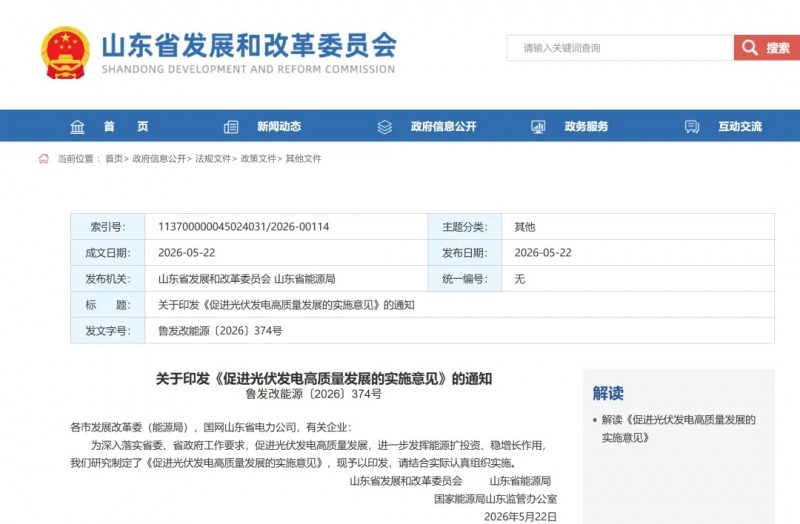The height and width of the screenshot is (524, 800).
Task: Click the 主题分类 value 其他
Action: [x=524, y=227]
